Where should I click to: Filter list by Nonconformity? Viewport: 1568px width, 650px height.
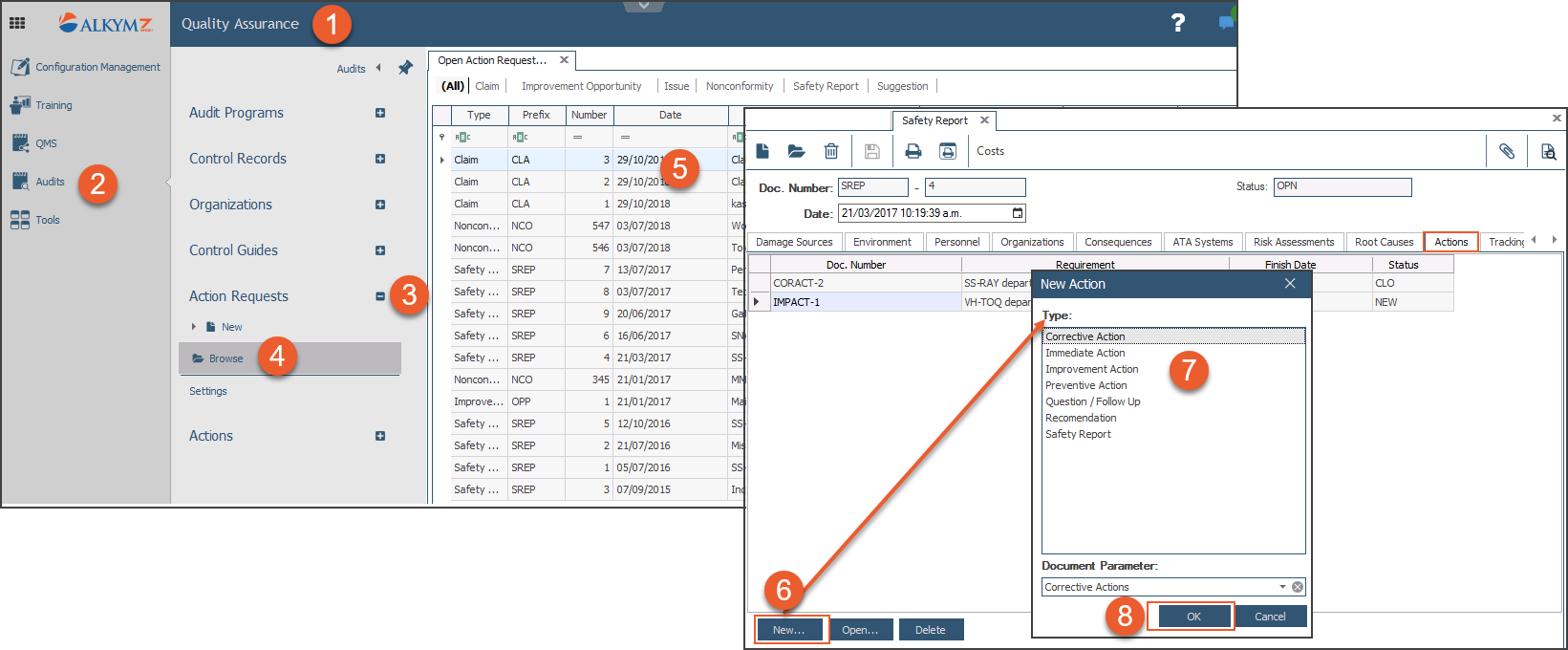pyautogui.click(x=740, y=86)
